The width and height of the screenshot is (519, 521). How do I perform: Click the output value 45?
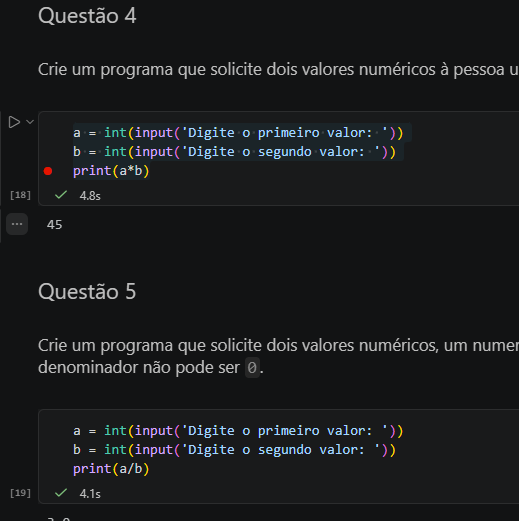55,224
